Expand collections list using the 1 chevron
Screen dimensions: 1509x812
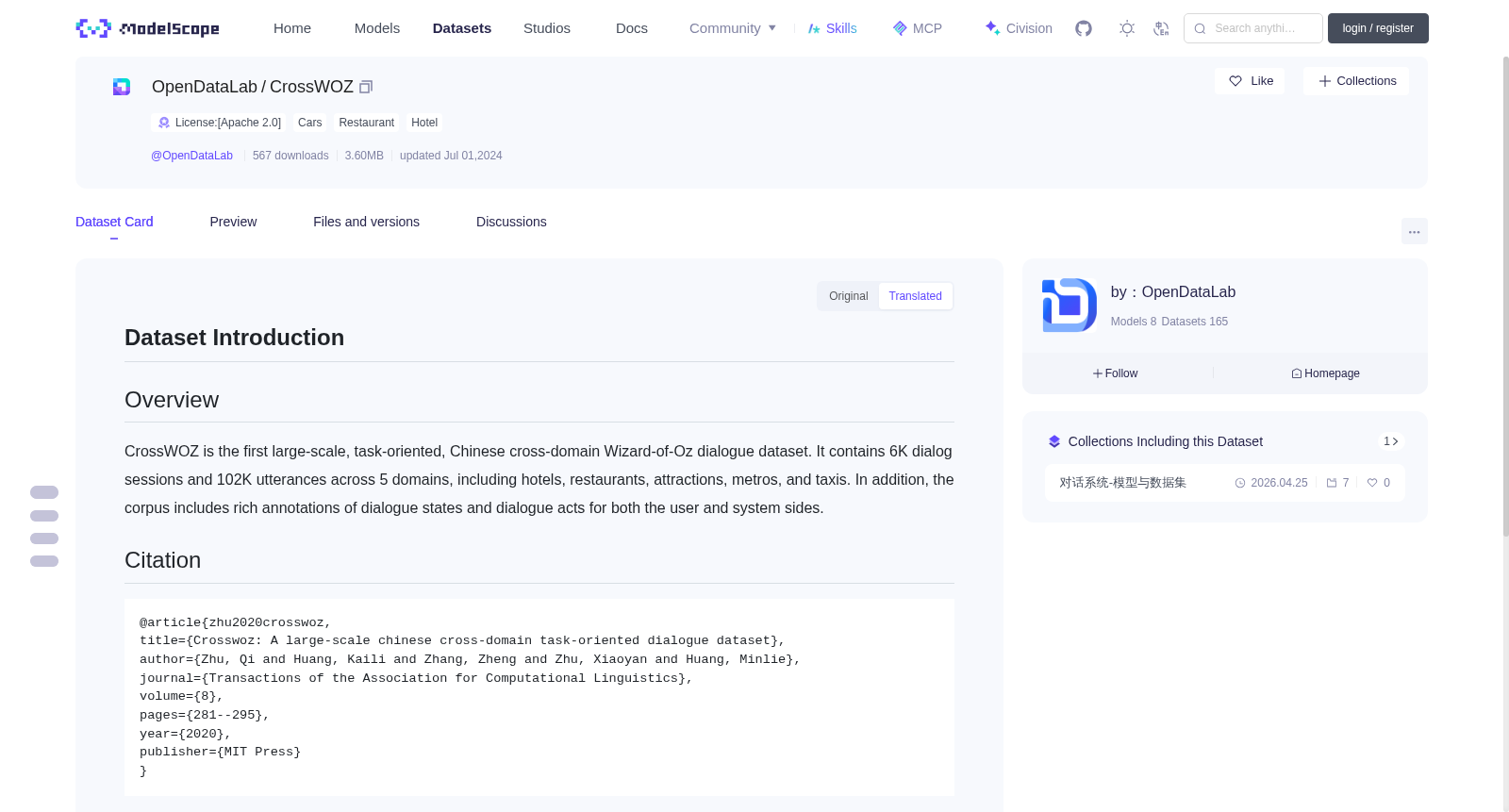[x=1391, y=441]
